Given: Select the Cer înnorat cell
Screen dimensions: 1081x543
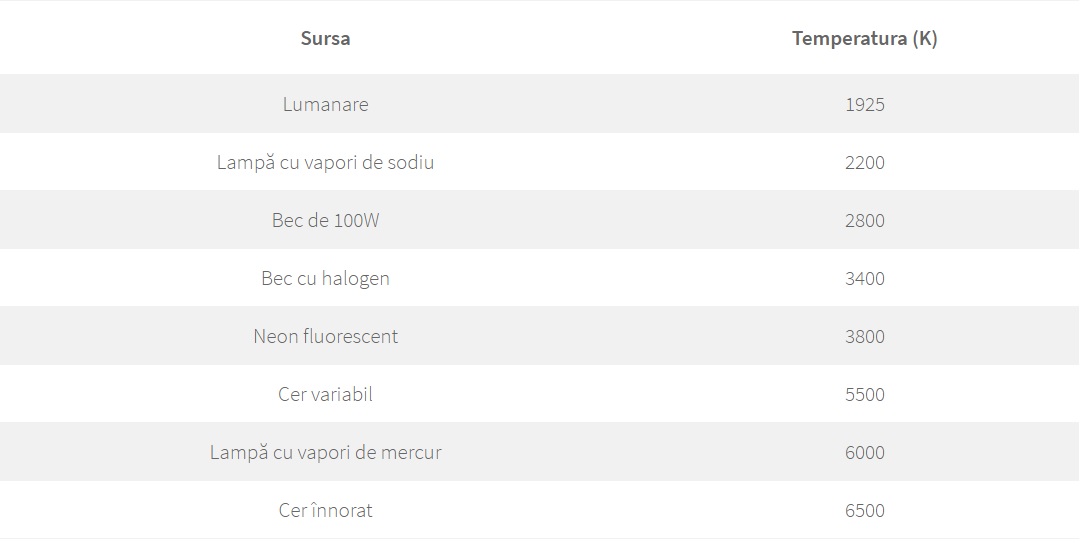Looking at the screenshot, I should 325,510.
